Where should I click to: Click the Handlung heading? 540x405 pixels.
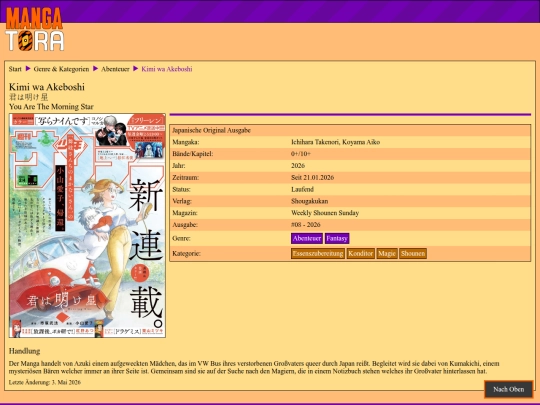(24, 351)
